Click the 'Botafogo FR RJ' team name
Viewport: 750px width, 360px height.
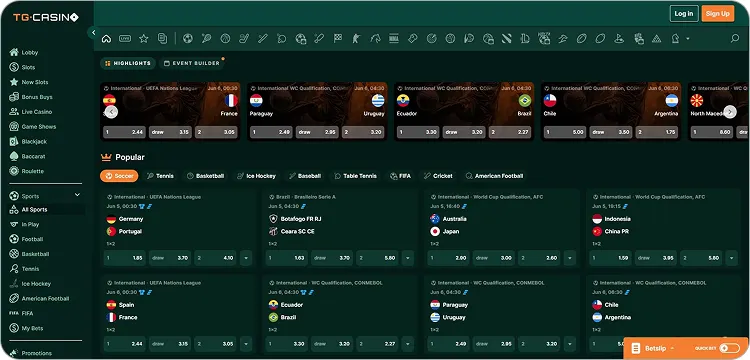[x=301, y=219]
